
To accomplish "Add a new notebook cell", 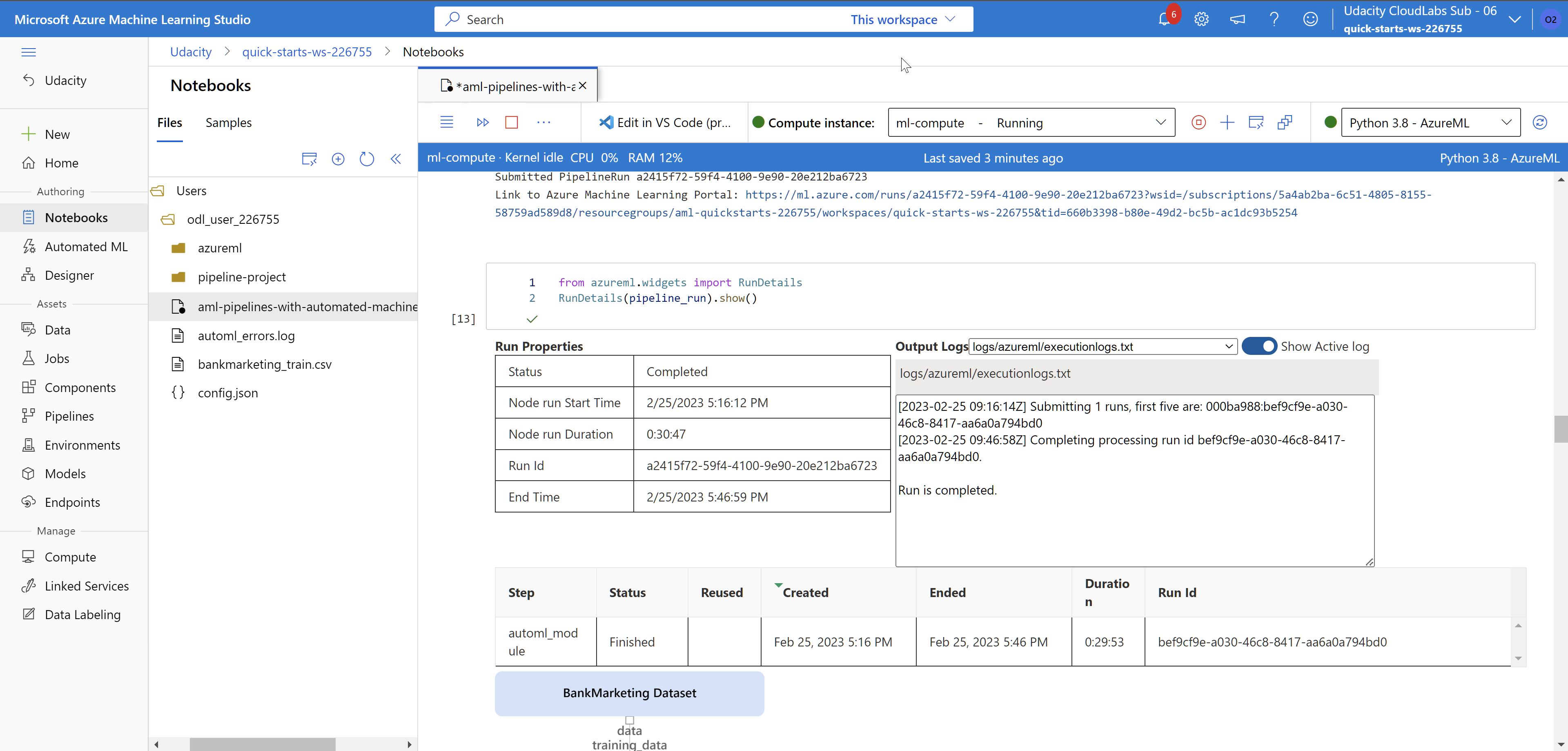I will pyautogui.click(x=1227, y=123).
